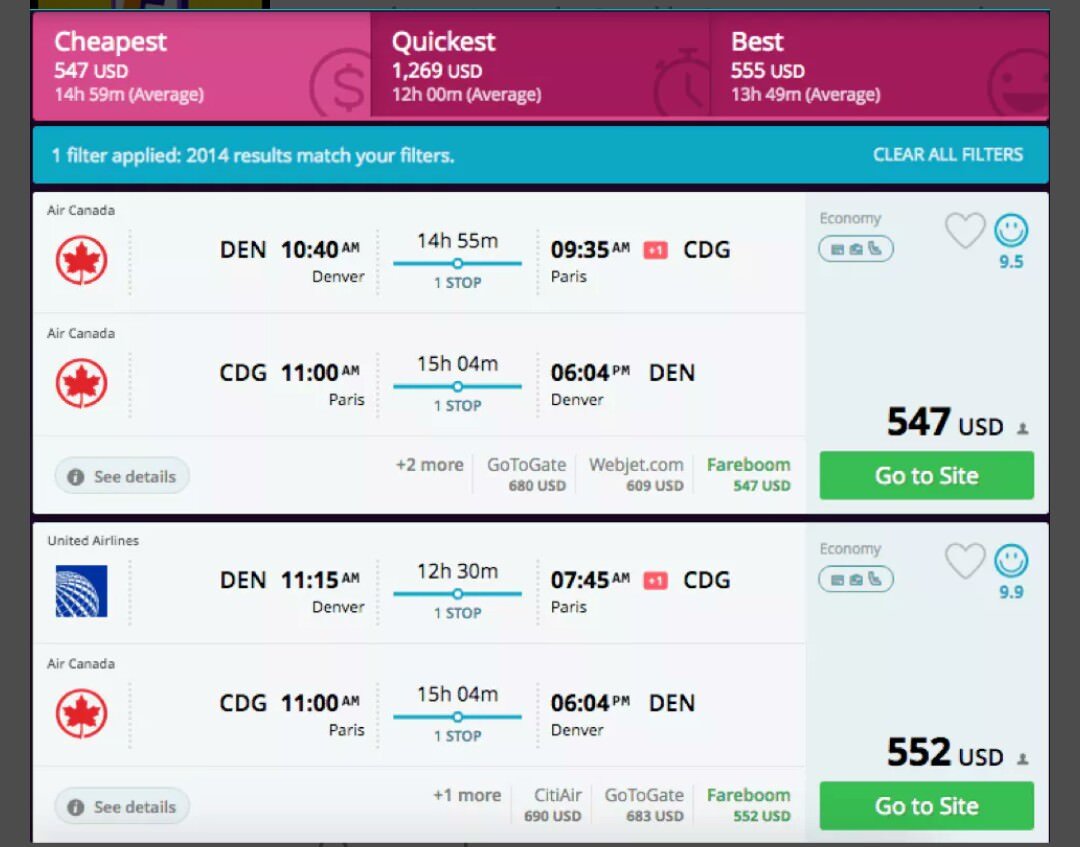Image resolution: width=1080 pixels, height=847 pixels.
Task: Click the Air Canada logo on DEN 10:40 flight
Action: (x=81, y=260)
